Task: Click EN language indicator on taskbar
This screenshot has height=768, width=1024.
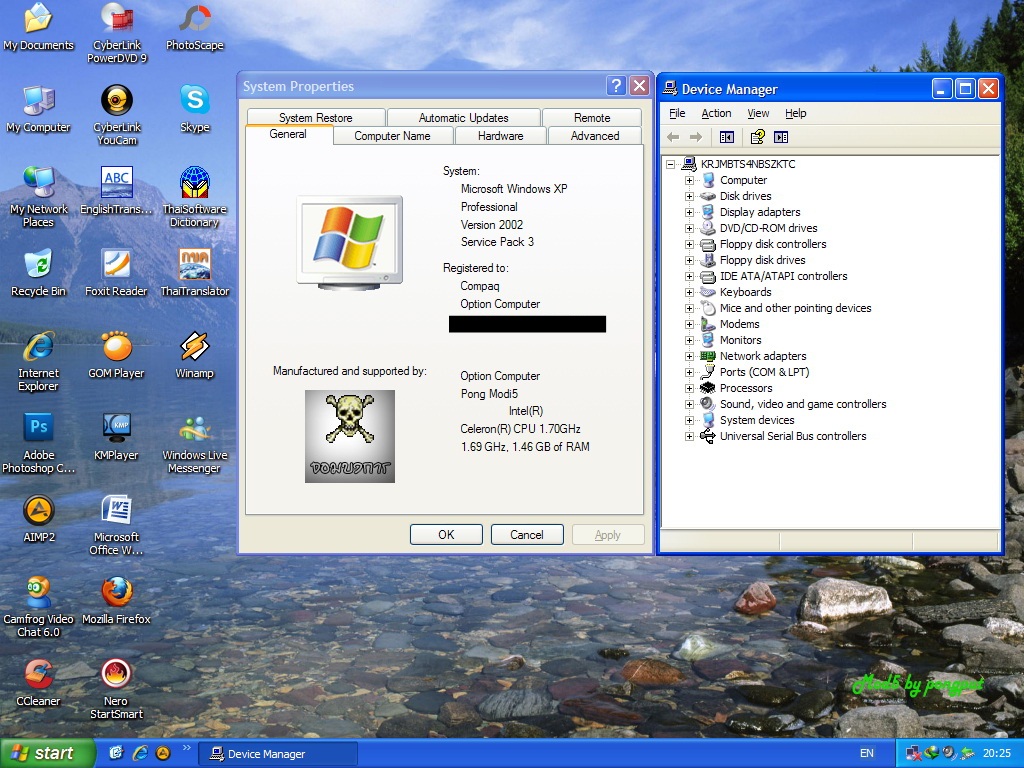Action: [867, 754]
